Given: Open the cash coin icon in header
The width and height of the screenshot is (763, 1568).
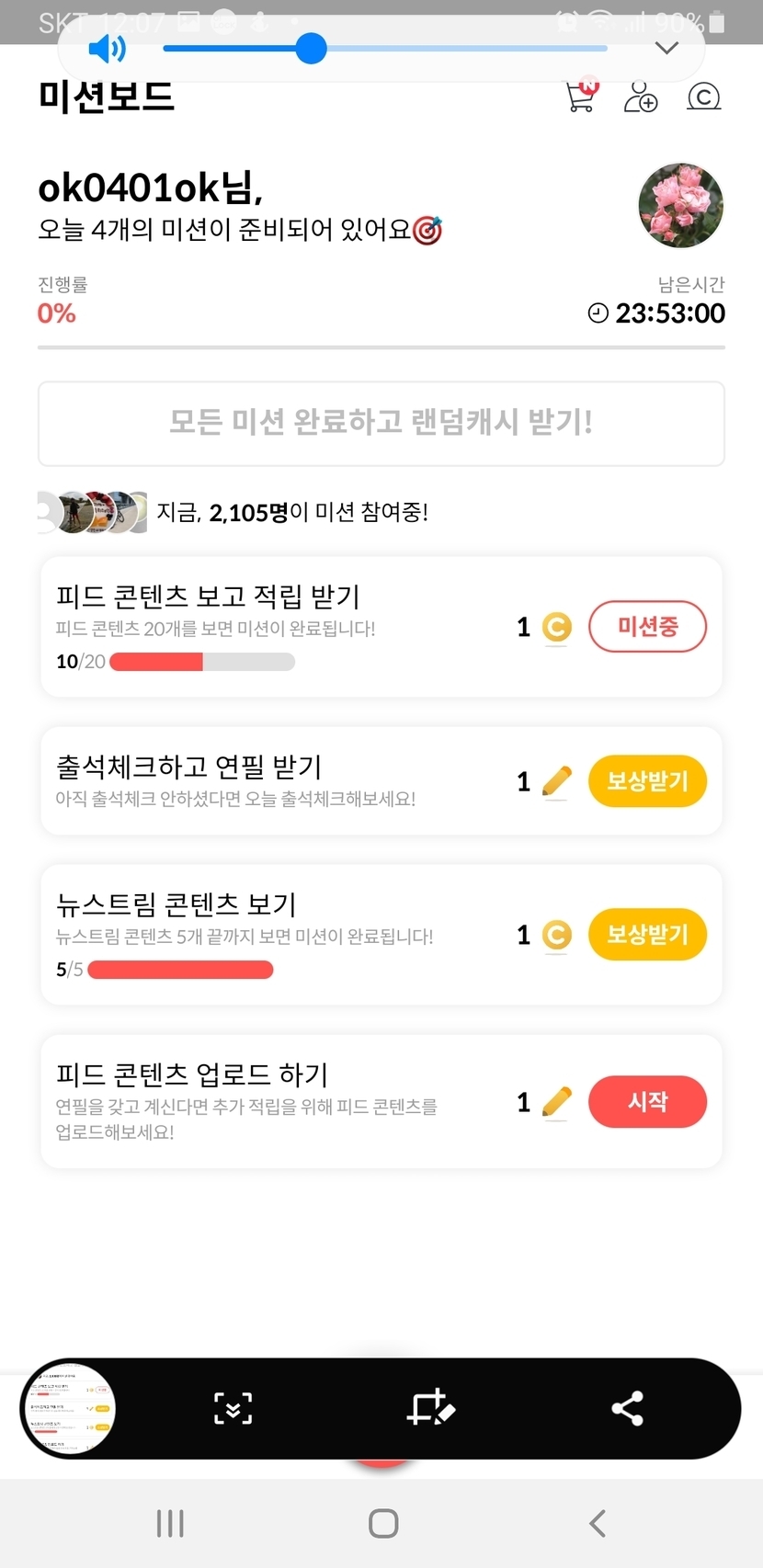Looking at the screenshot, I should click(x=704, y=97).
